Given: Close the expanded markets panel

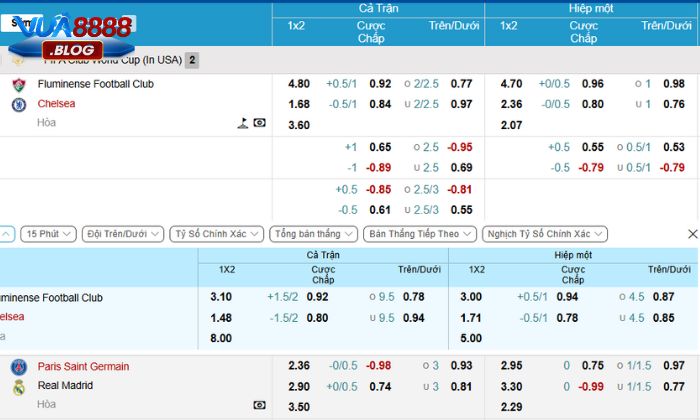Looking at the screenshot, I should pyautogui.click(x=692, y=234).
